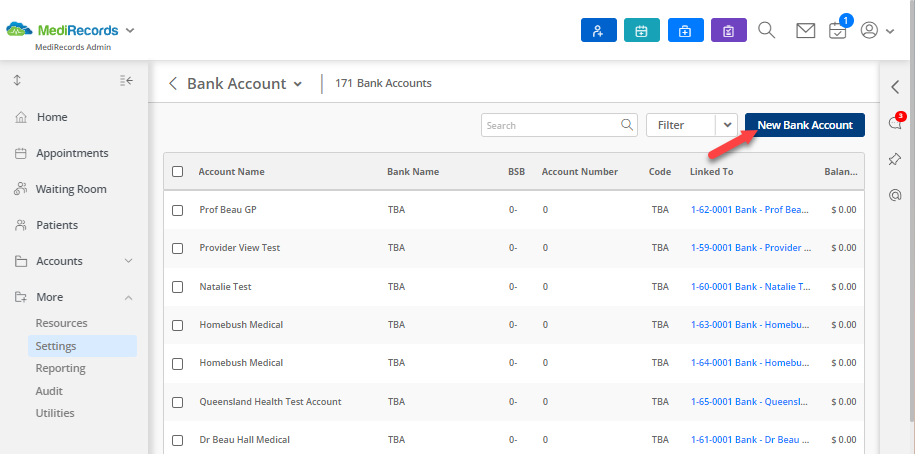Viewport: 915px width, 454px height.
Task: Open tasks calendar icon with badge
Action: [838, 30]
